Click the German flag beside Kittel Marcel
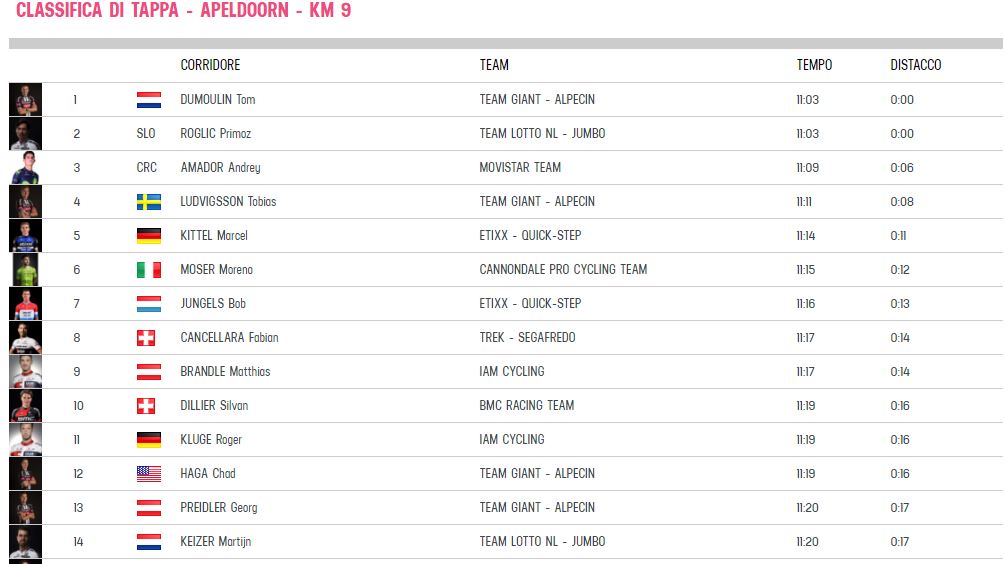1005x564 pixels. (x=149, y=236)
